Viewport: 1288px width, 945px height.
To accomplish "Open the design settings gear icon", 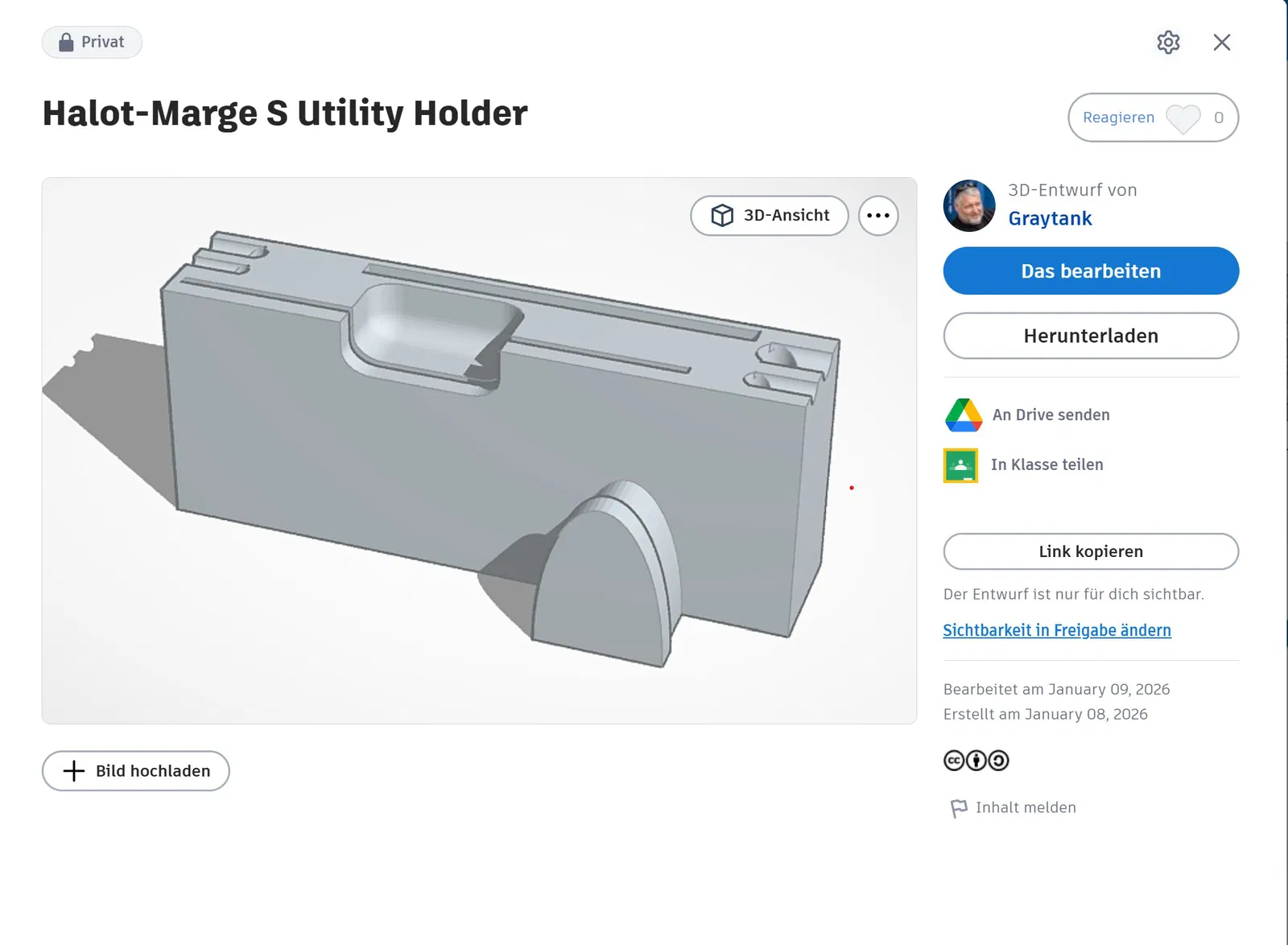I will click(x=1168, y=43).
